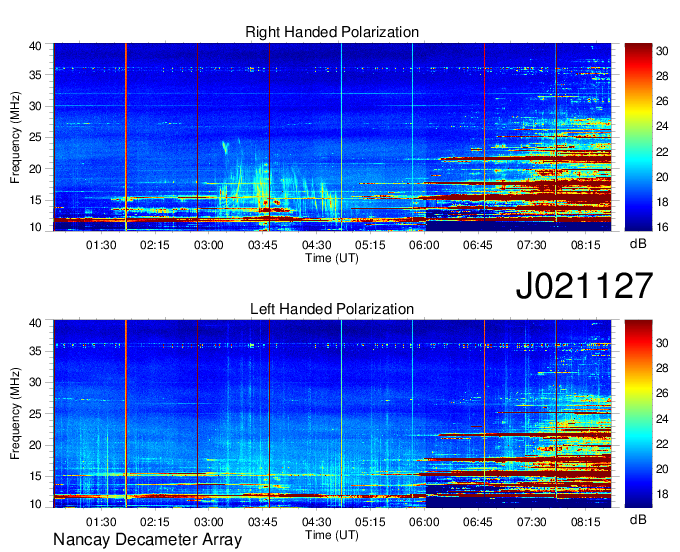The width and height of the screenshot is (680, 552).
Task: Click the bottom plot's color scale bar
Action: point(638,414)
